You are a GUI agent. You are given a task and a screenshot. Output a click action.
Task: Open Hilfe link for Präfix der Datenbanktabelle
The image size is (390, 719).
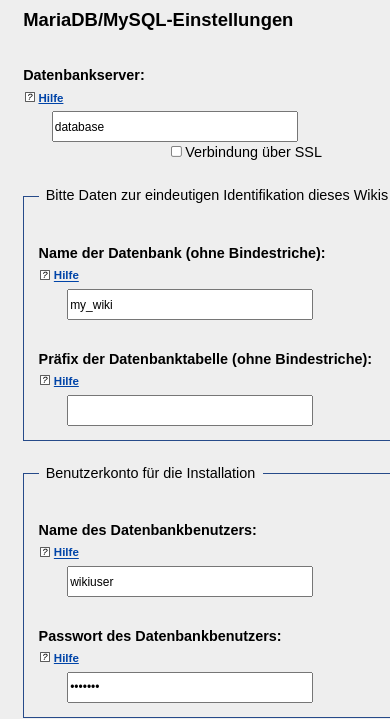(x=66, y=381)
